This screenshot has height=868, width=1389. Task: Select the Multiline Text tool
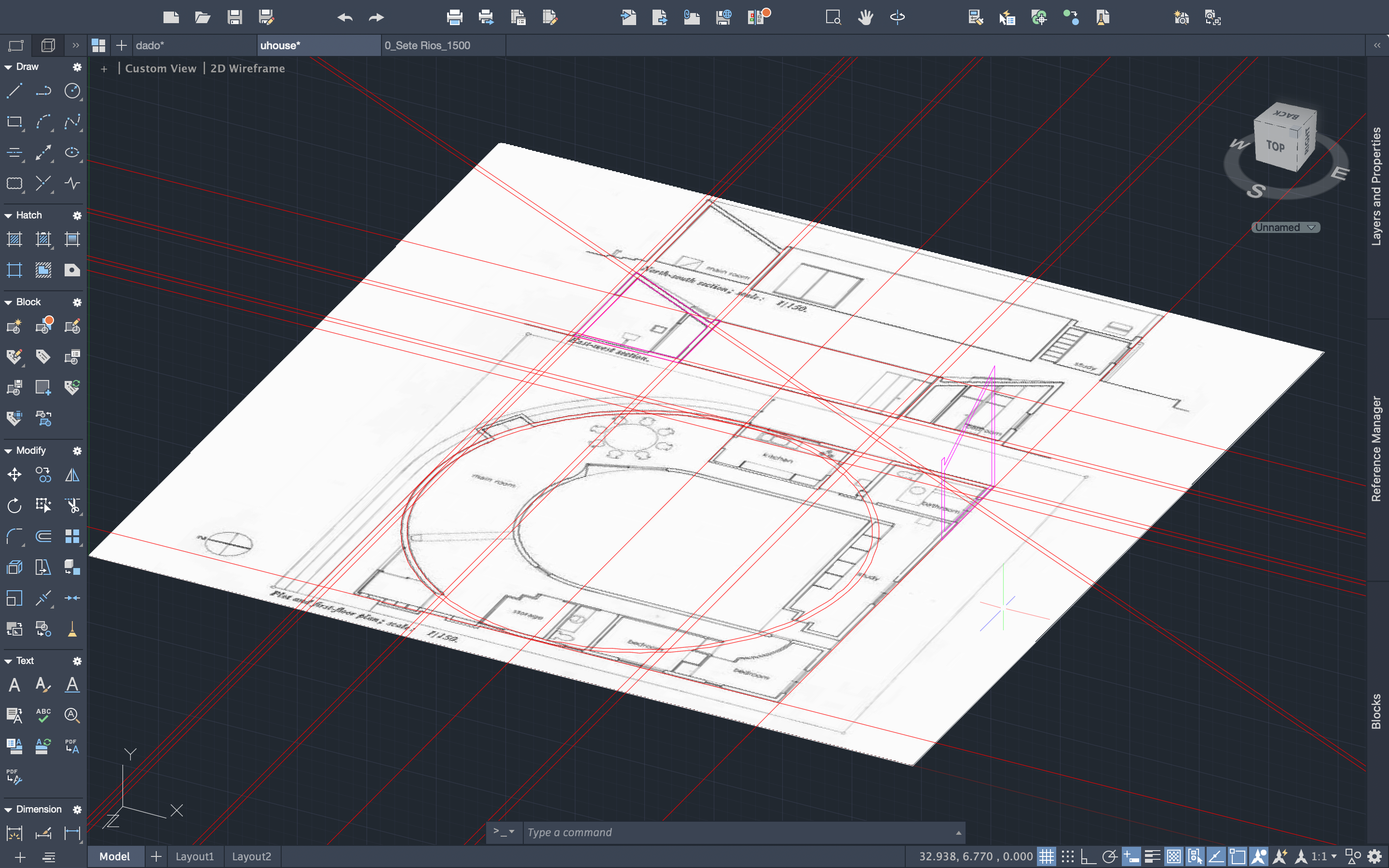tap(14, 685)
